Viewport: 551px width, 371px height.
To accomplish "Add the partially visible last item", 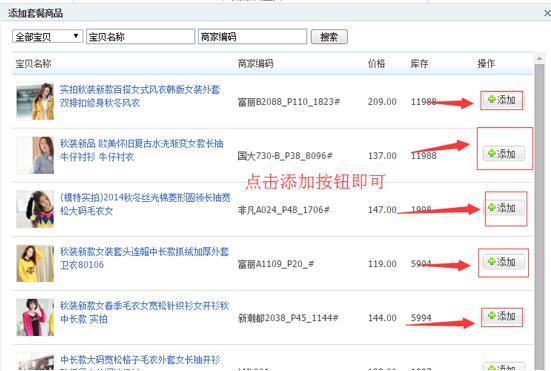I will tap(504, 366).
